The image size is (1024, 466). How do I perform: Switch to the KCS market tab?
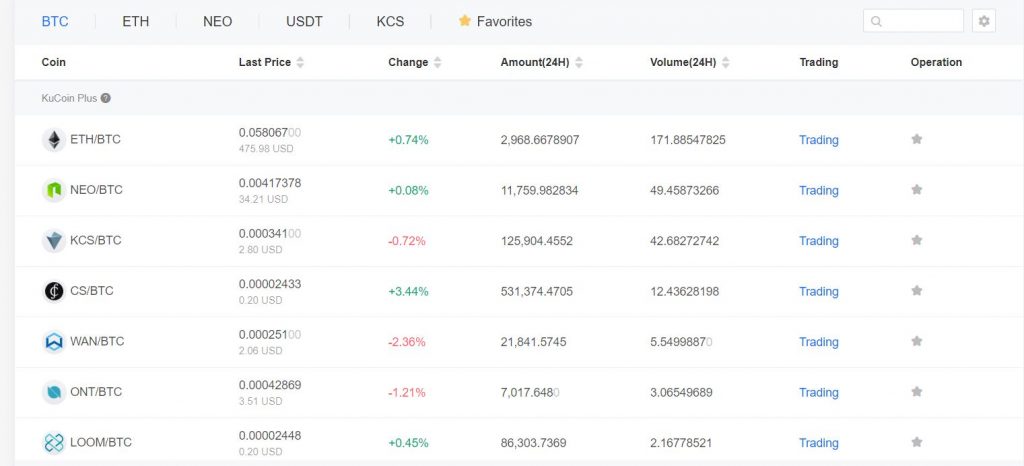point(391,22)
